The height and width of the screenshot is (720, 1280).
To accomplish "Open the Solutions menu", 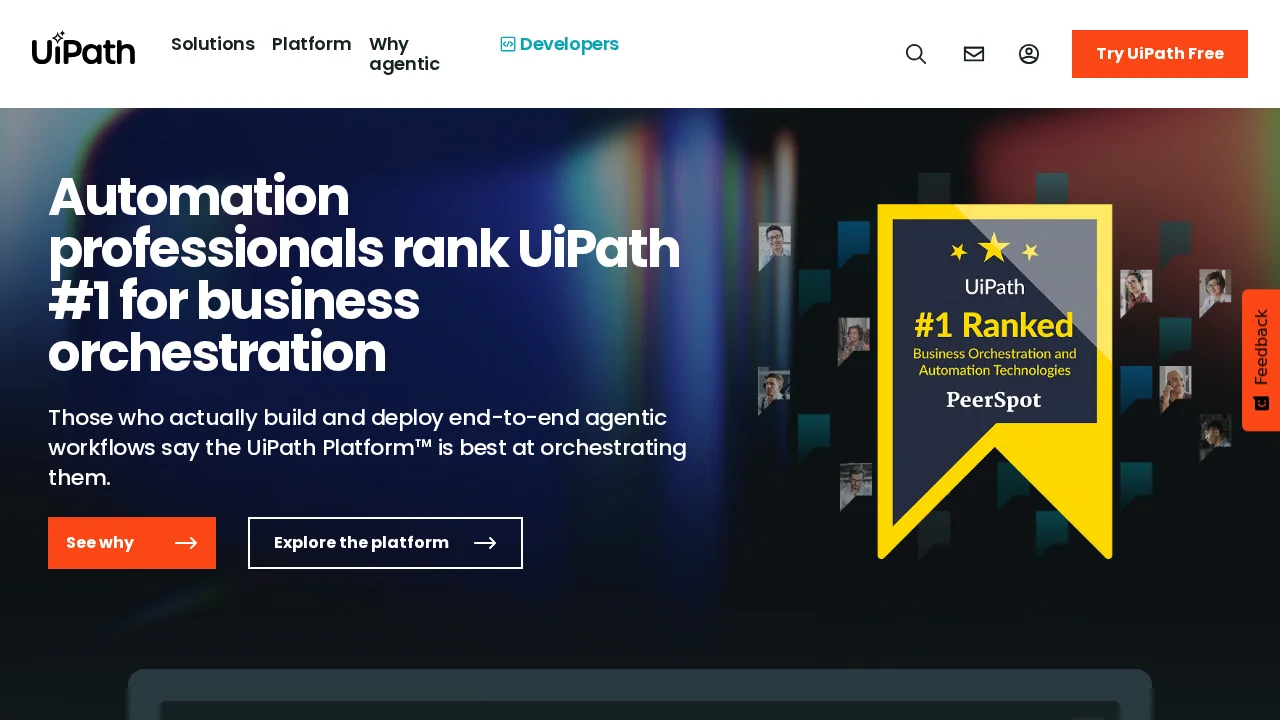I will click(x=213, y=44).
